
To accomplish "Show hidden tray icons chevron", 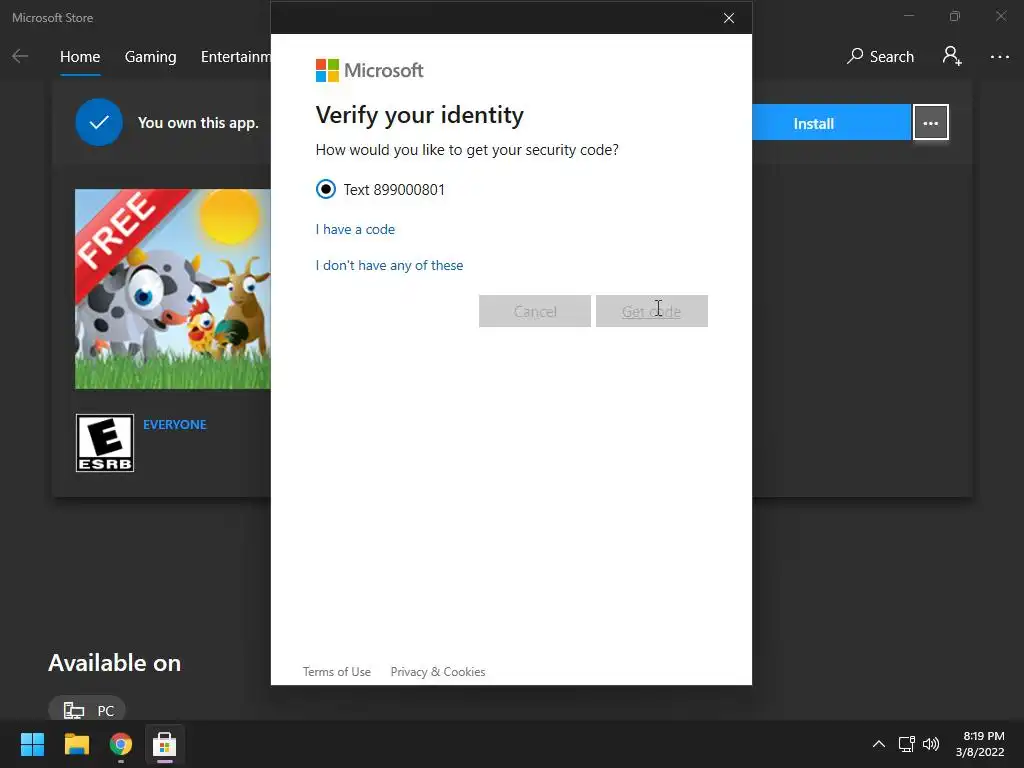I will coord(879,744).
